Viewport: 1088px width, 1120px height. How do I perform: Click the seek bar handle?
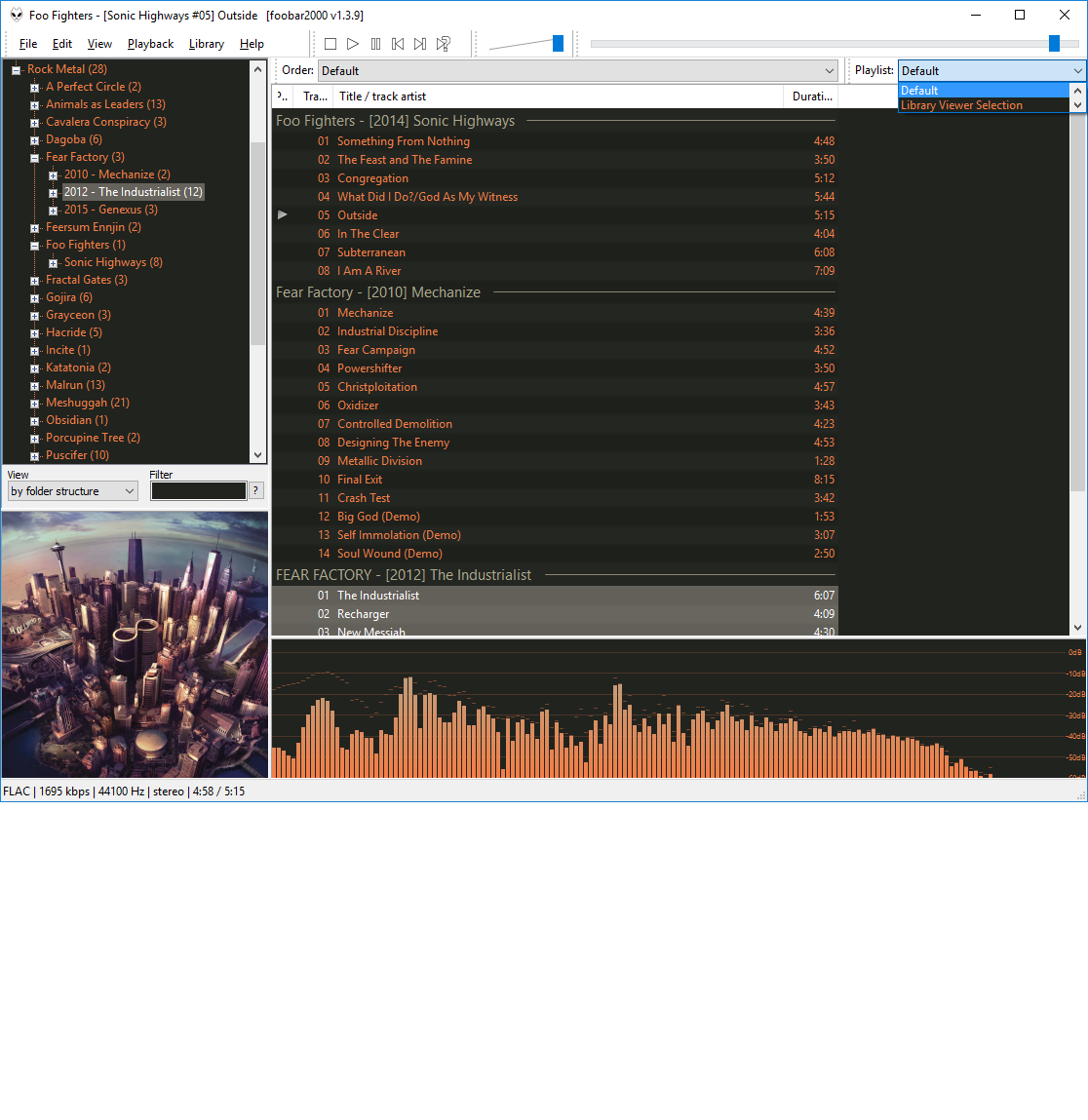(x=1054, y=44)
